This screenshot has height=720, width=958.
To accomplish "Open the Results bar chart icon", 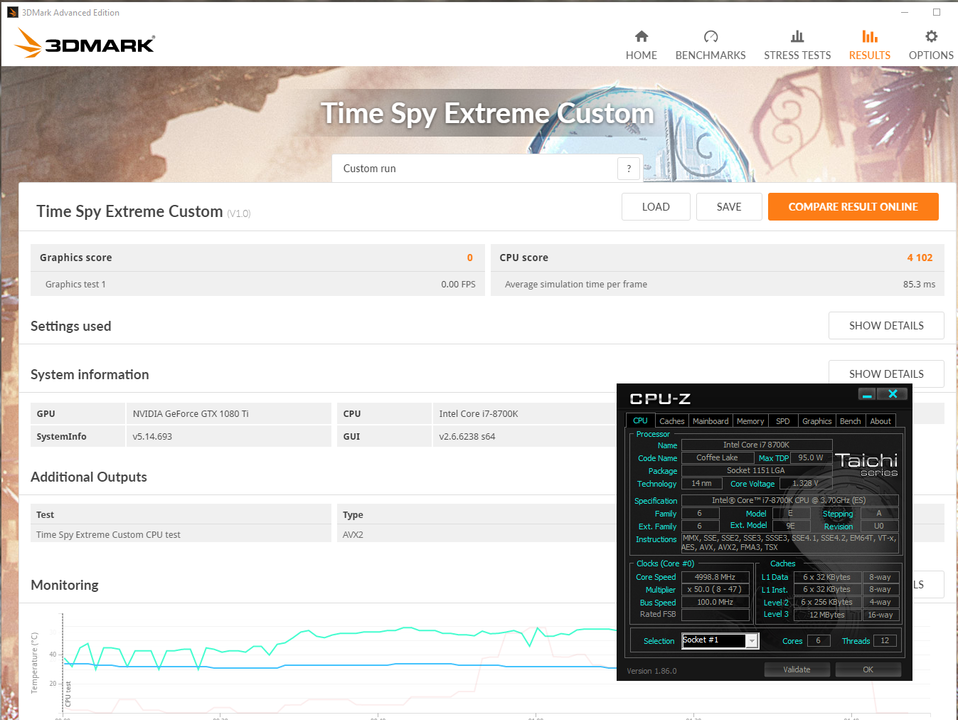I will 869,36.
